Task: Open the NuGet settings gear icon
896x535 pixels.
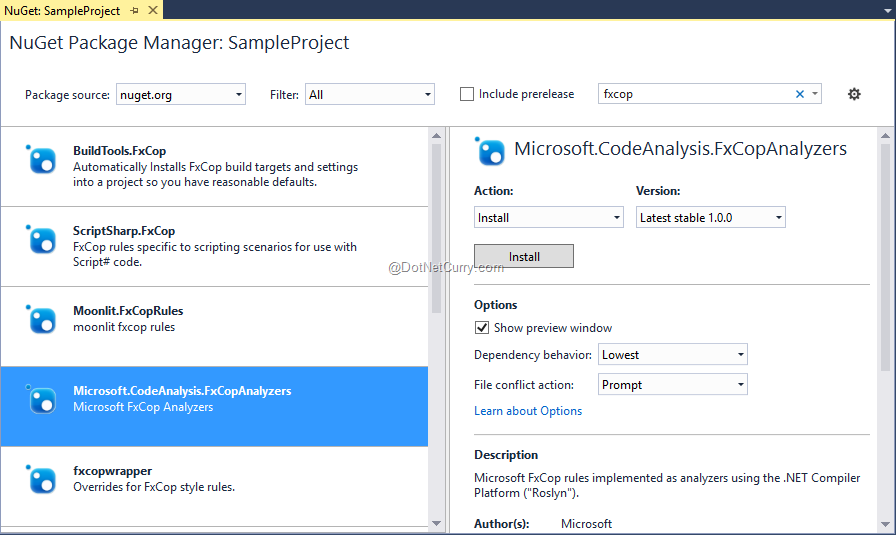Action: pos(854,94)
